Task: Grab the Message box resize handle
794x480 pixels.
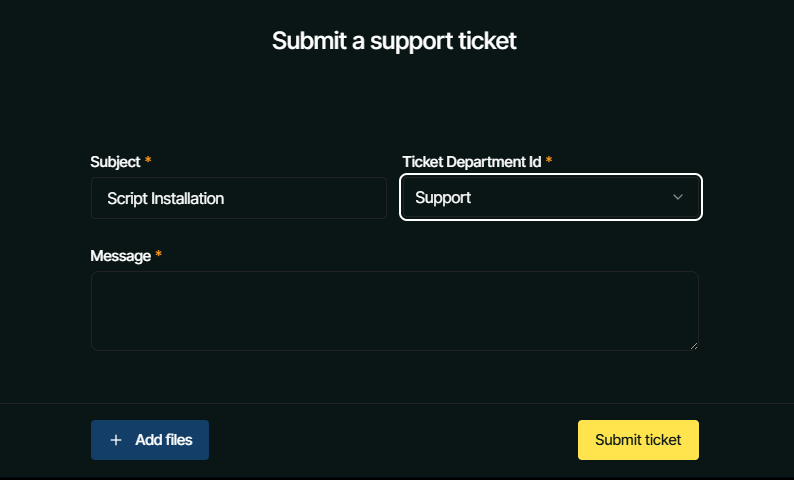Action: coord(693,345)
